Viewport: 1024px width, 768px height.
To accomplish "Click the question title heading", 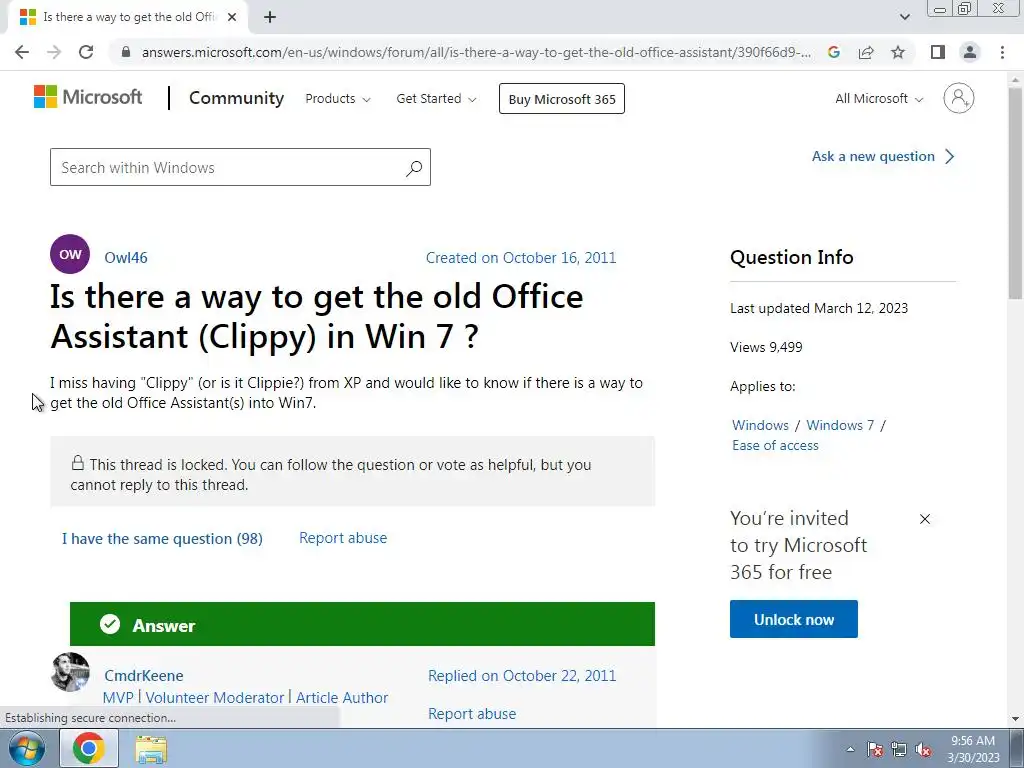I will tap(317, 317).
